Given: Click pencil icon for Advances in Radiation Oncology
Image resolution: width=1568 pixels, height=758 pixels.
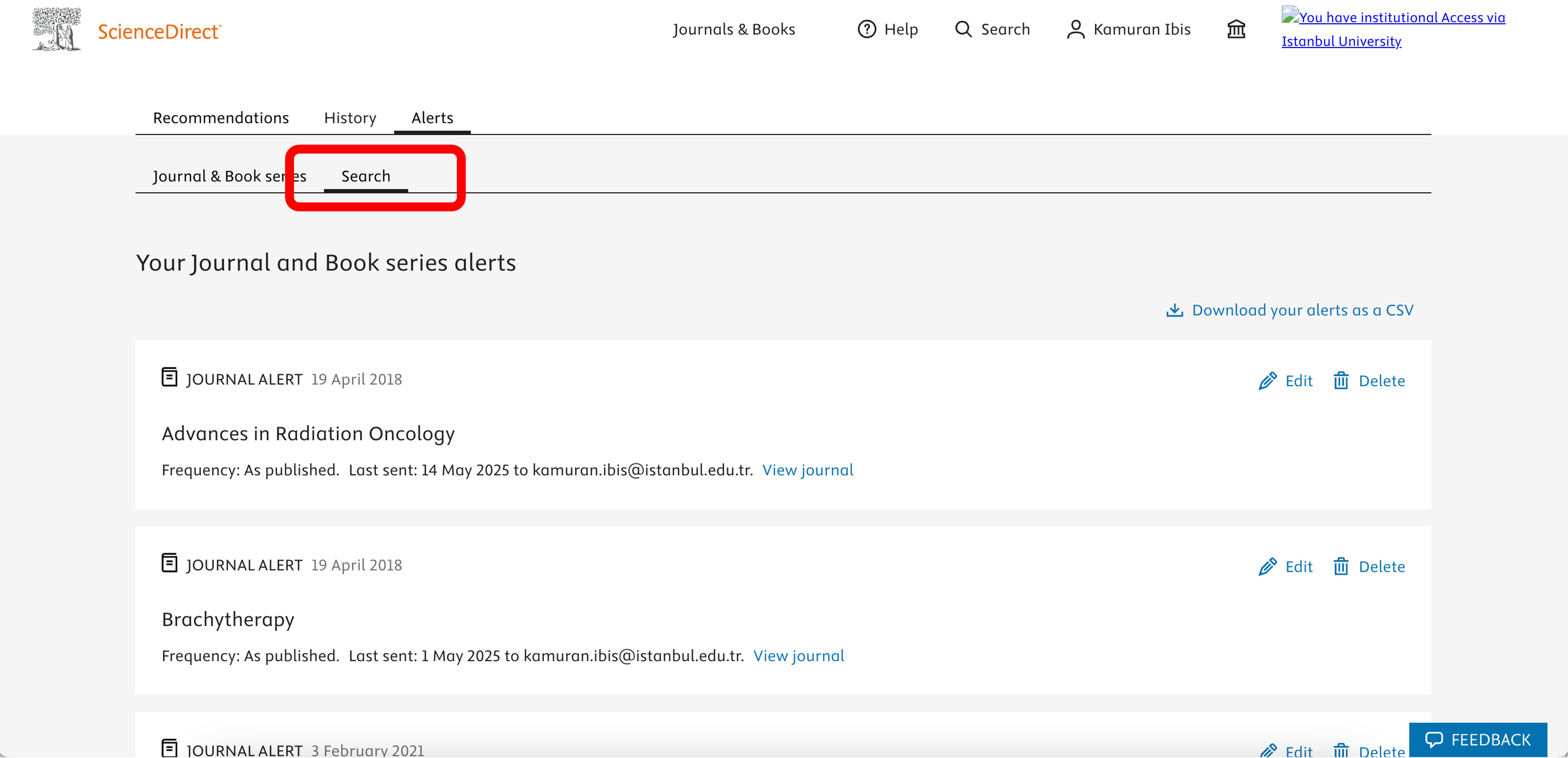Looking at the screenshot, I should pyautogui.click(x=1267, y=381).
